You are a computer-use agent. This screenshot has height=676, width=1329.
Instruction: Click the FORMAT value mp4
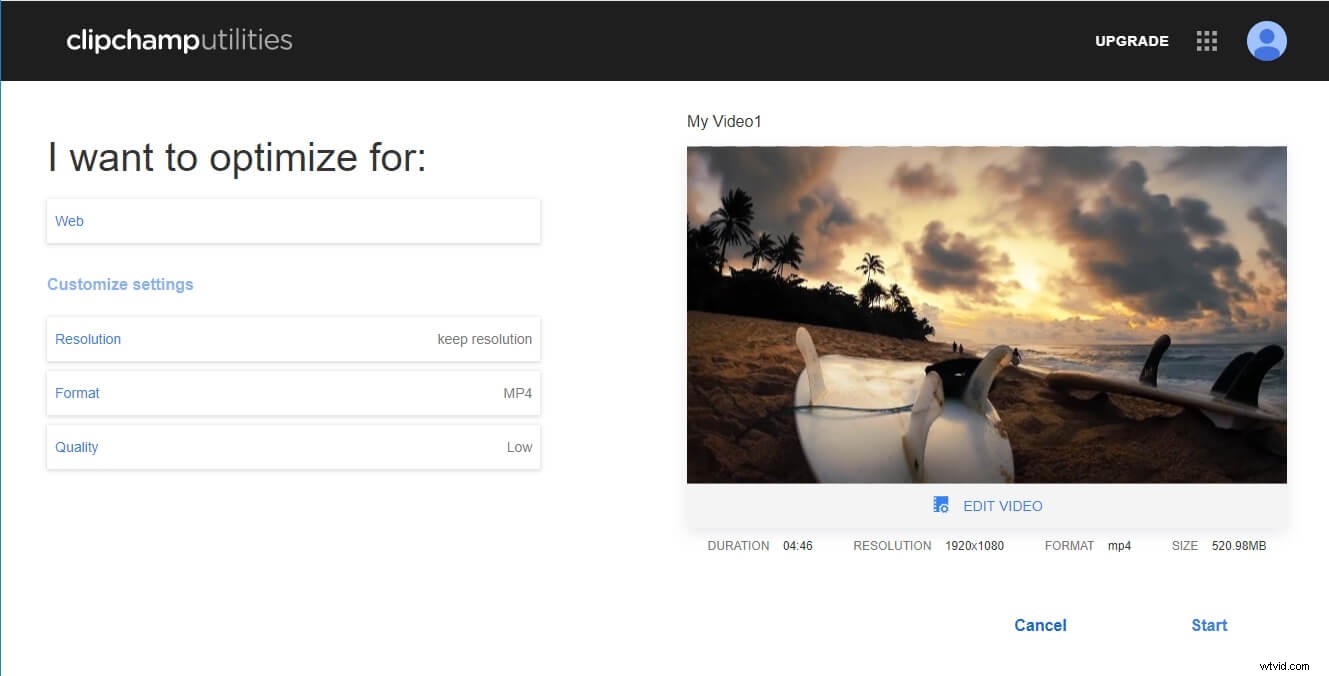pos(1118,545)
